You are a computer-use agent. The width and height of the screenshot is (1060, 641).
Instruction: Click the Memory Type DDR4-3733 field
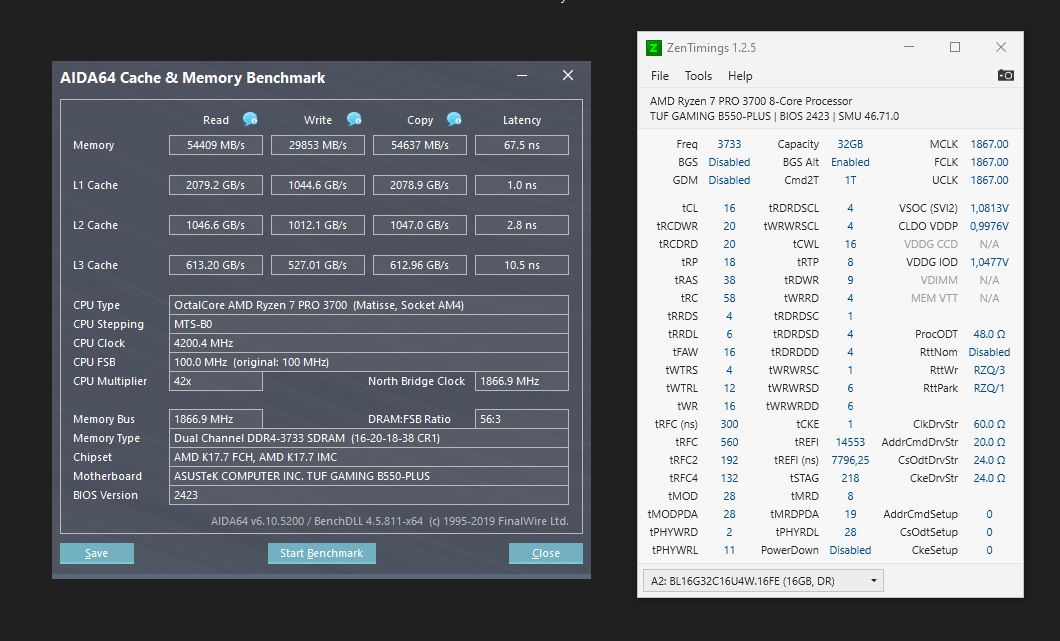(368, 437)
